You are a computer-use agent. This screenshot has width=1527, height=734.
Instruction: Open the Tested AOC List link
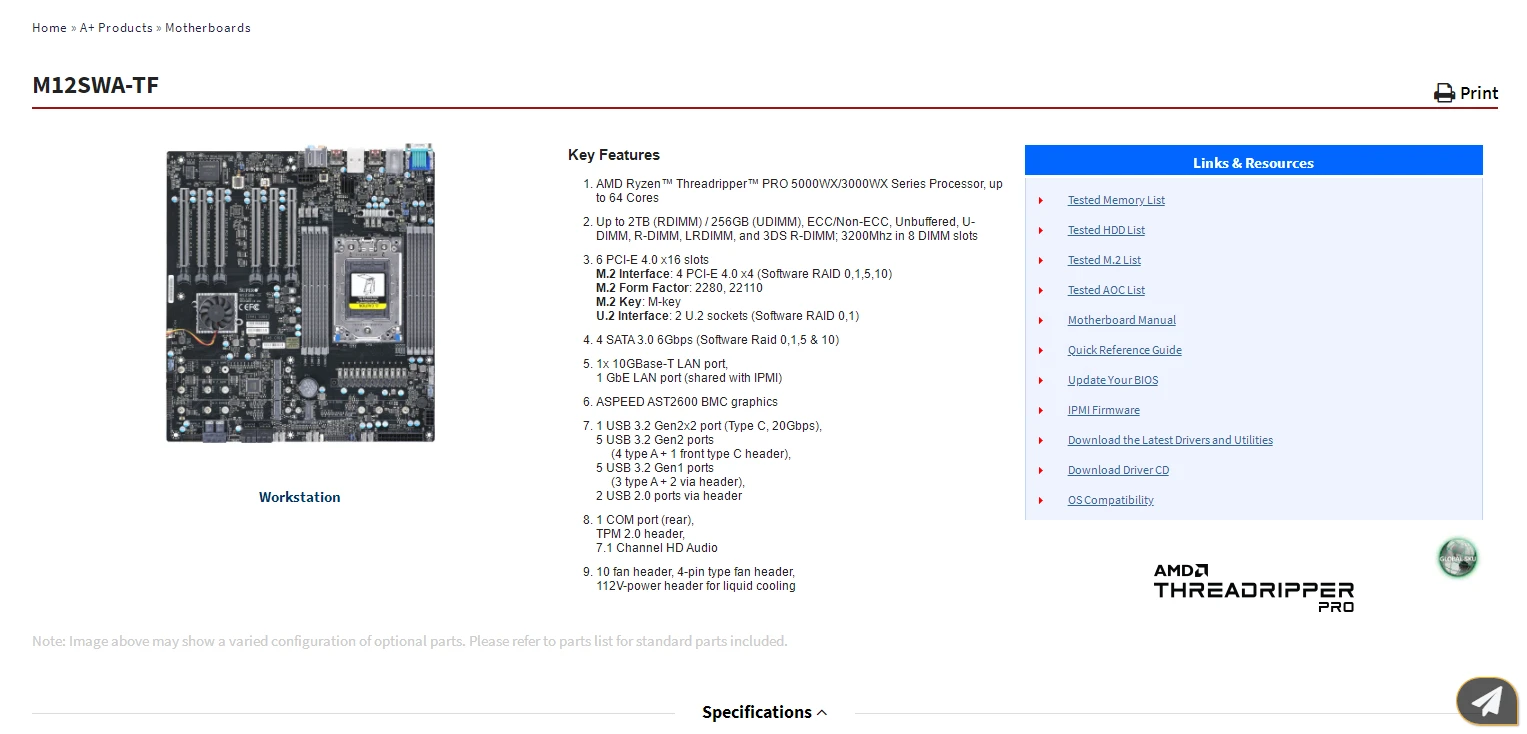pos(1106,290)
